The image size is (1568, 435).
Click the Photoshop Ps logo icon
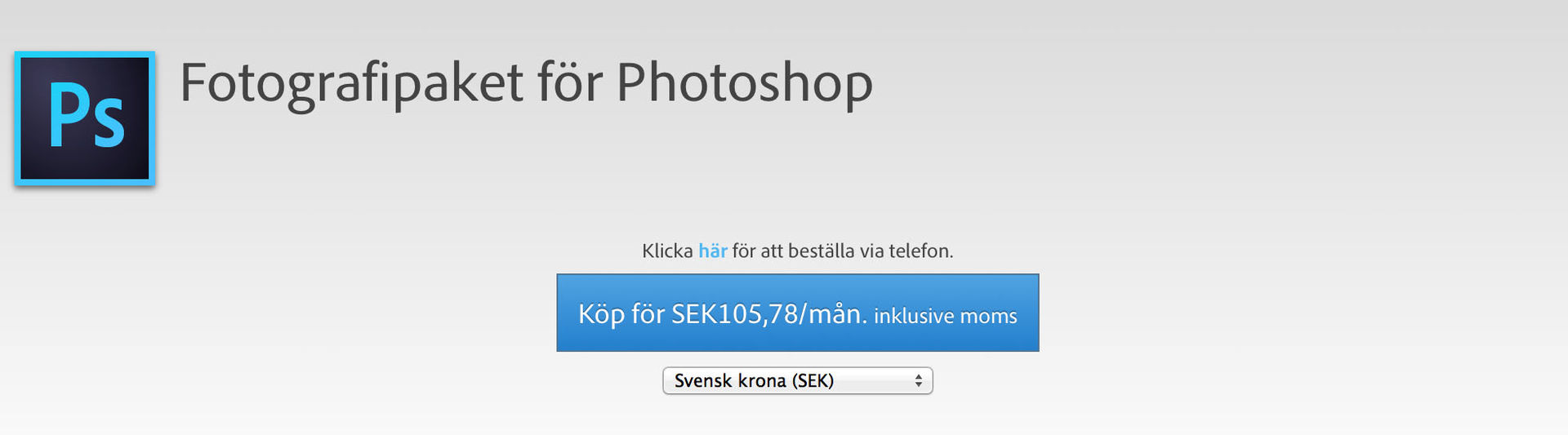coord(85,118)
